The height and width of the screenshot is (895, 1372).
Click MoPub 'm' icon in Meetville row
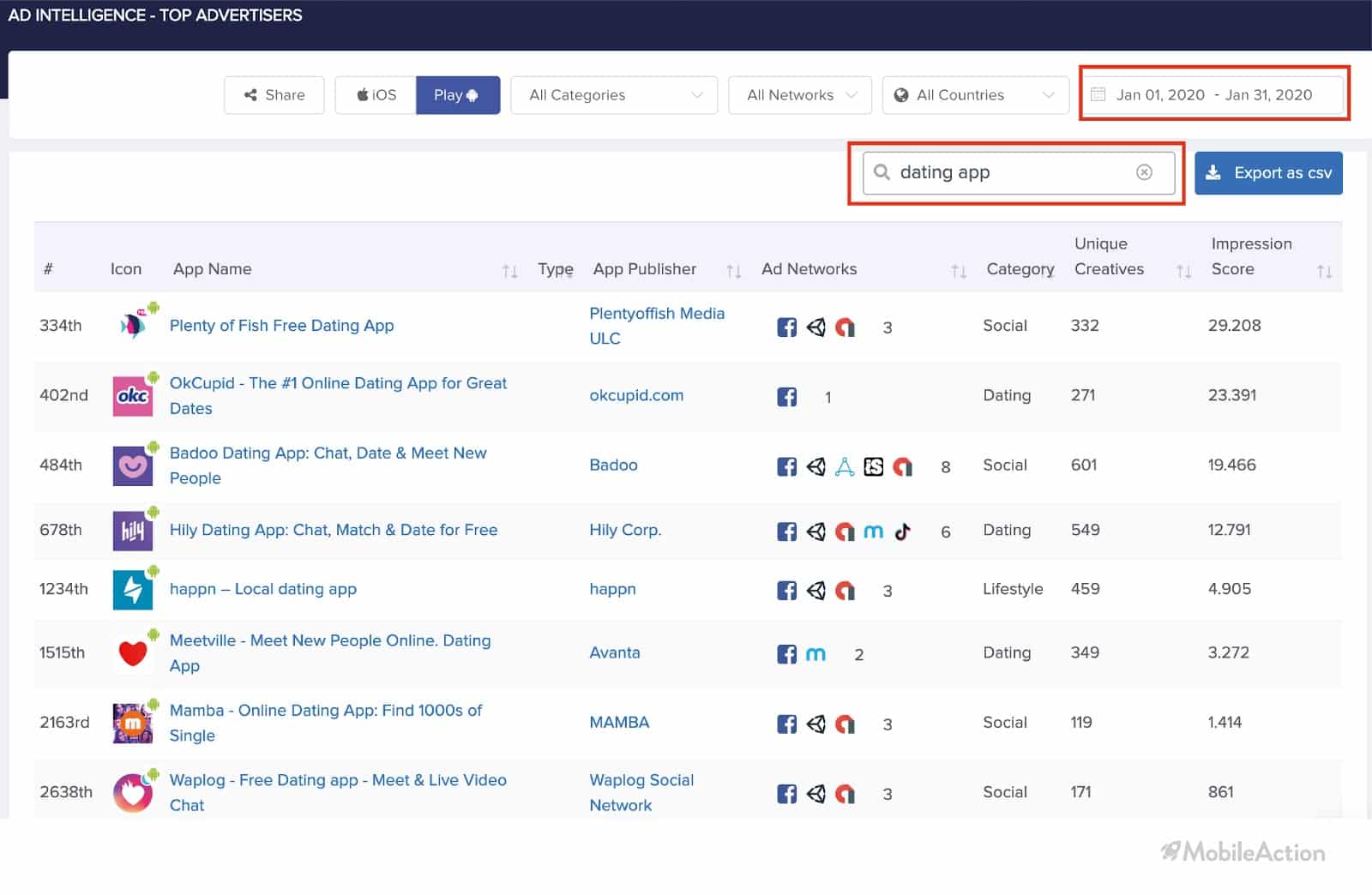coord(815,654)
